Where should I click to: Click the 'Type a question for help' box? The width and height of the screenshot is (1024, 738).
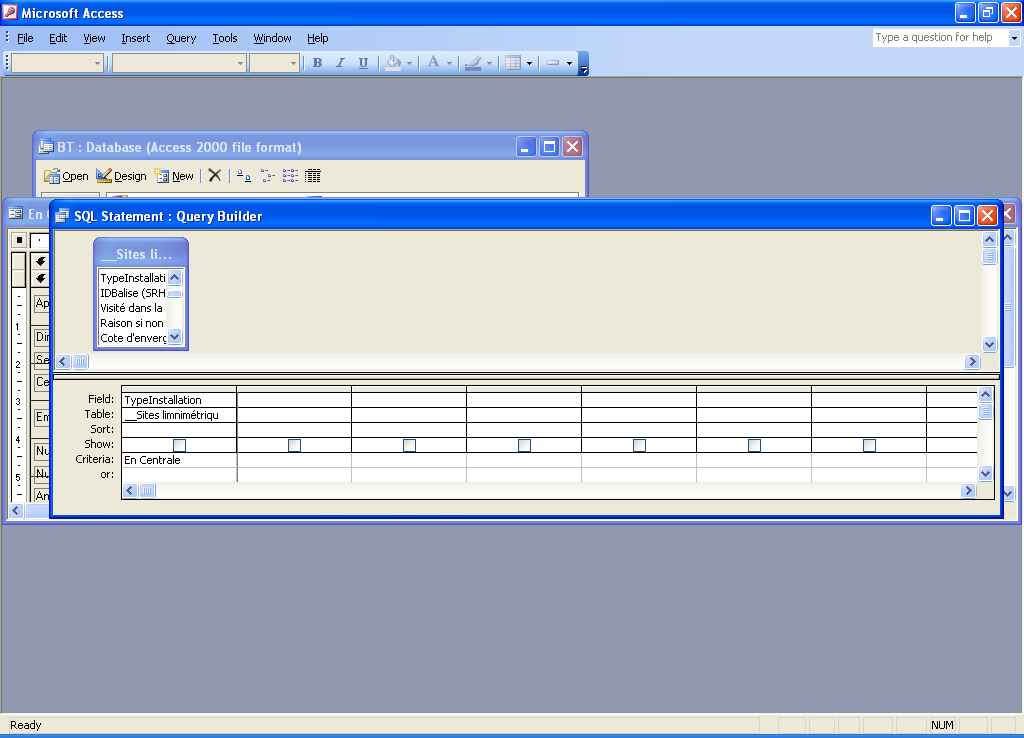click(940, 37)
